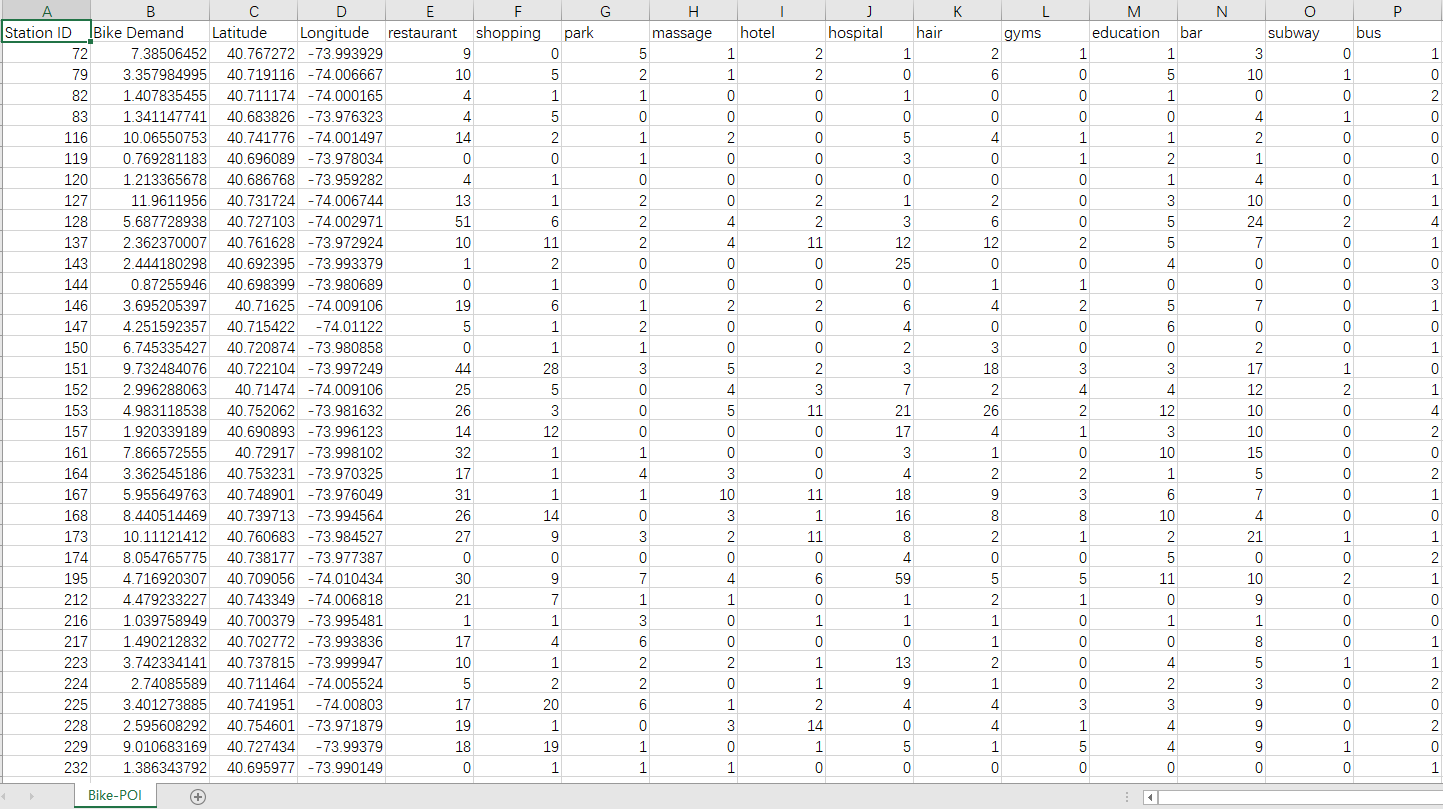Click the 'hair' header cell

(x=957, y=32)
